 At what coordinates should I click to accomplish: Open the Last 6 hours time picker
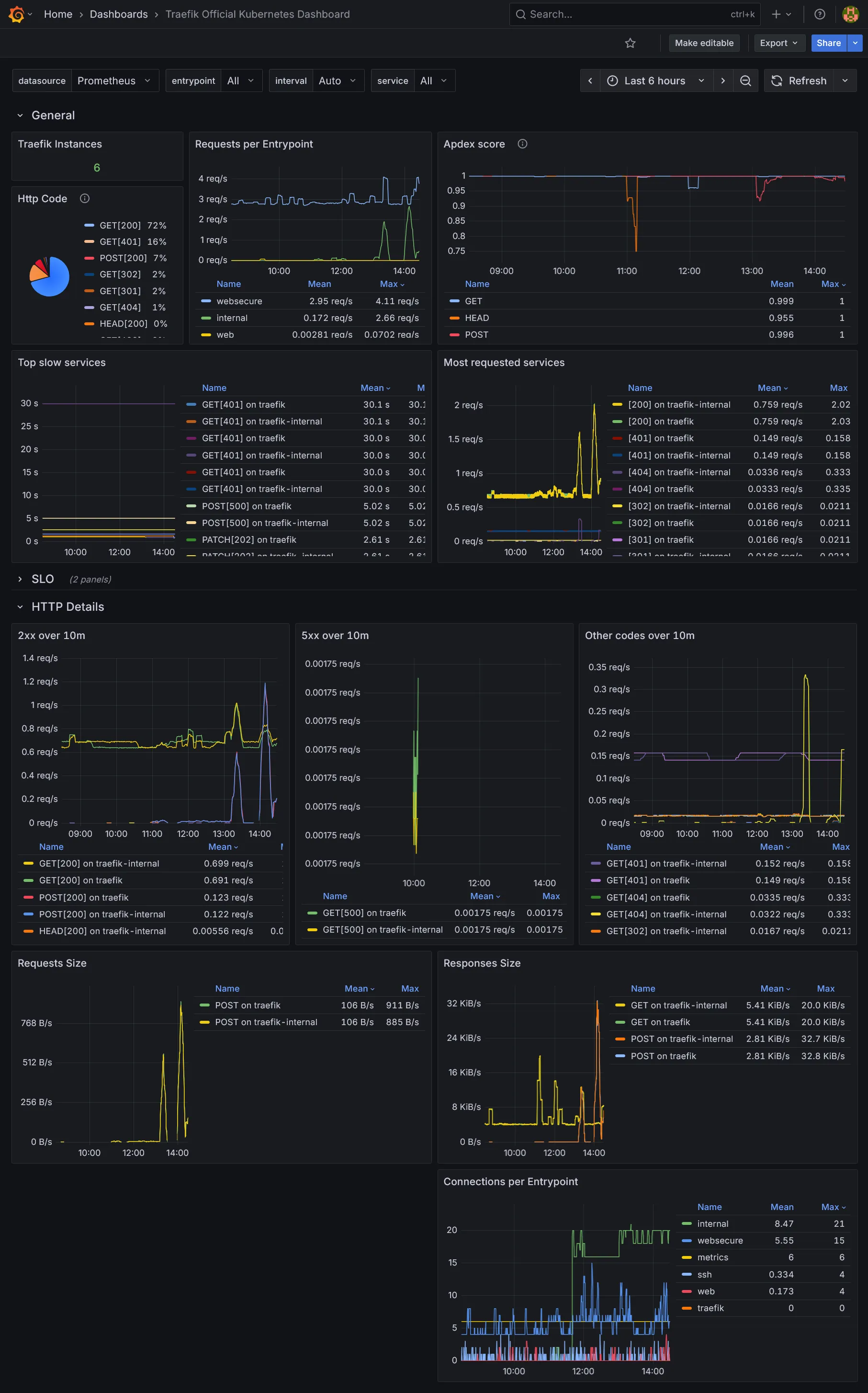(x=654, y=80)
